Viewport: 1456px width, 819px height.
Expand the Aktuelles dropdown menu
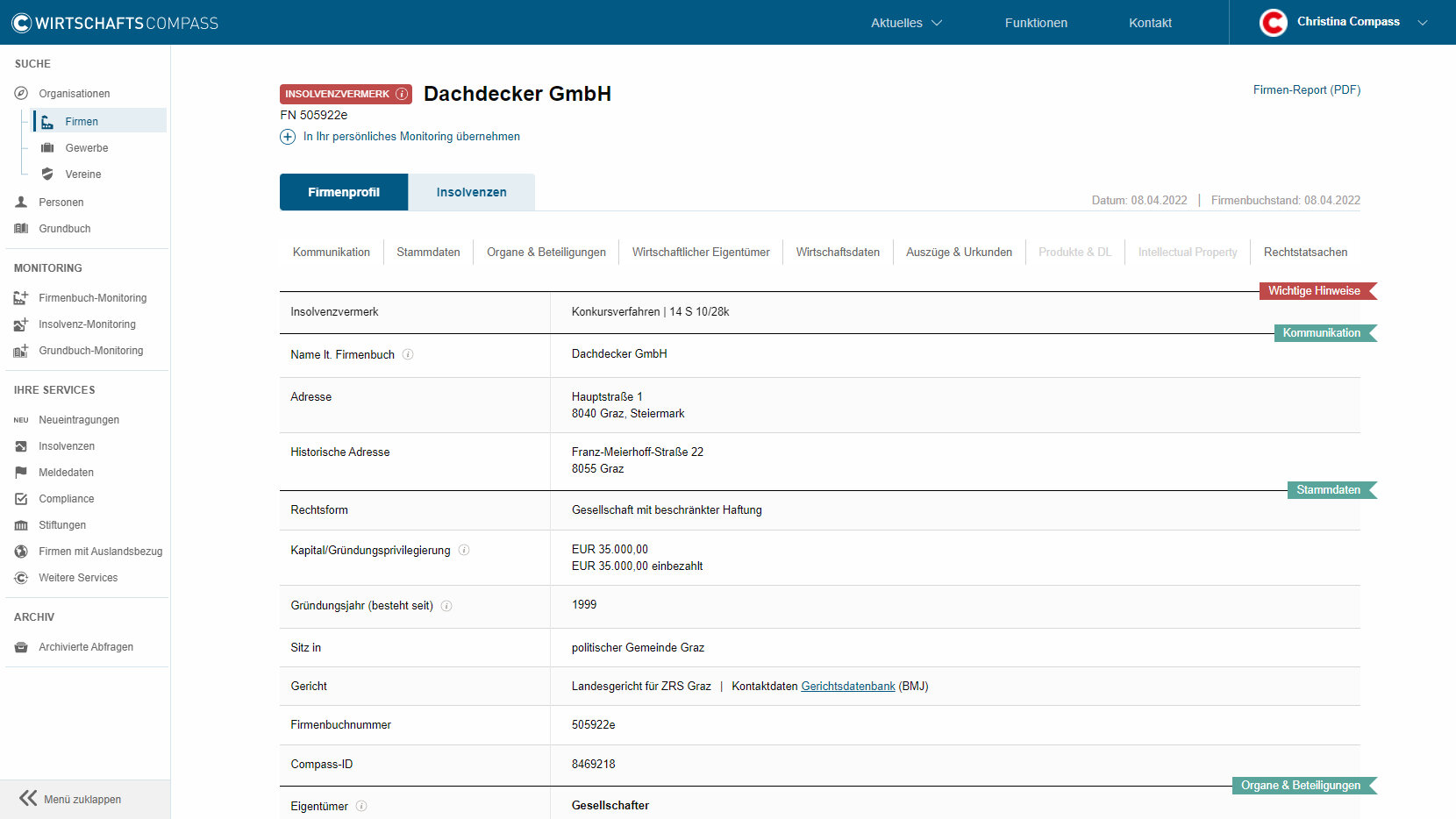(x=906, y=23)
